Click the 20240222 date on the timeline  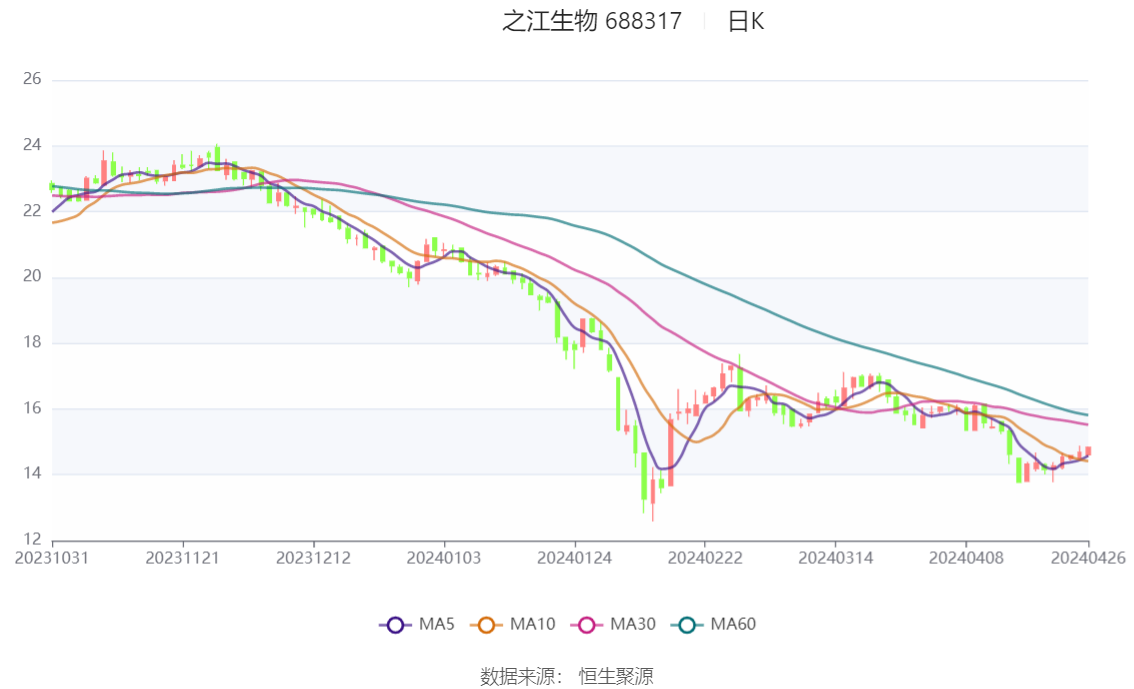[704, 557]
